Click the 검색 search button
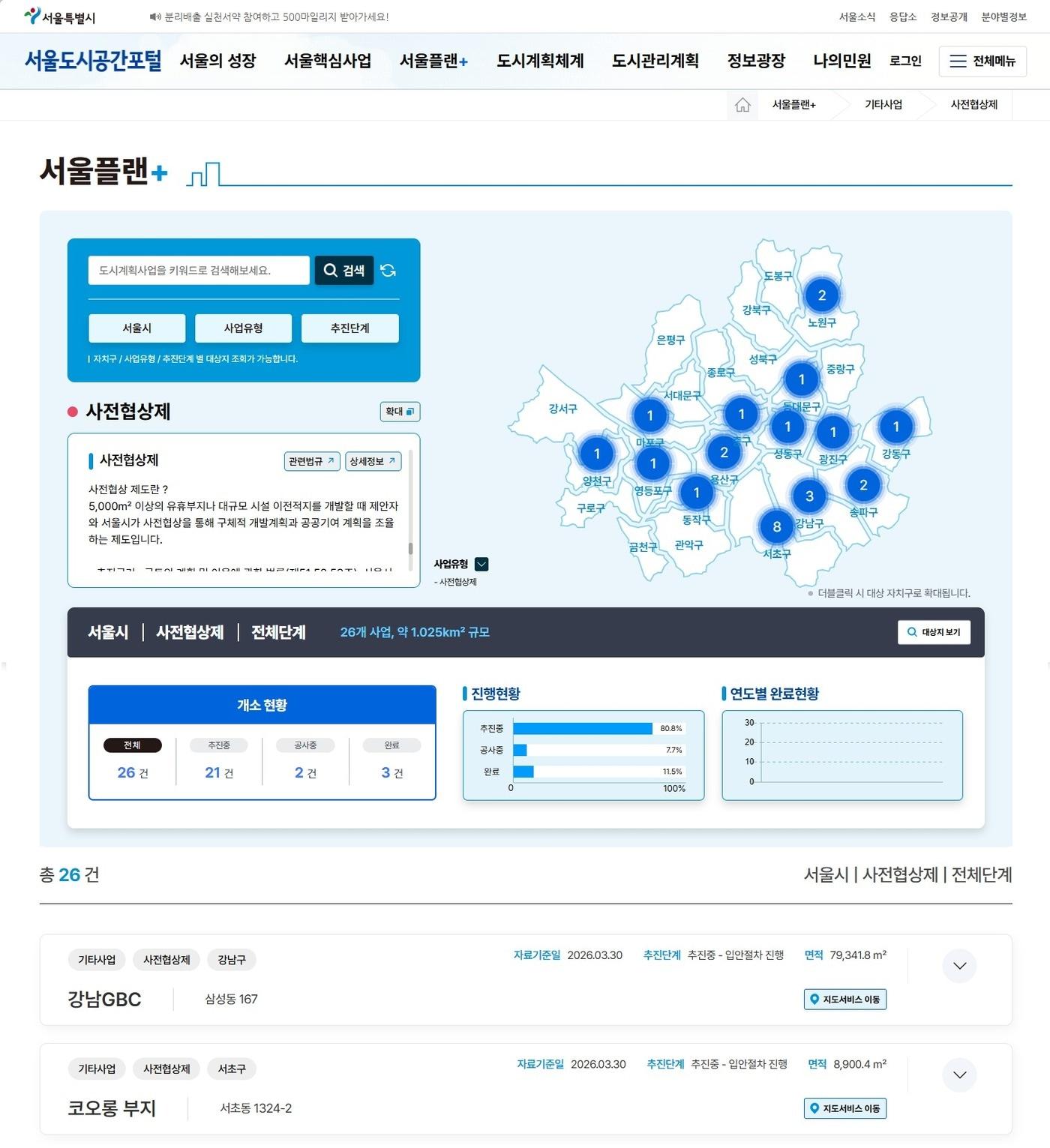Screen dimensions: 1050x1148 (344, 271)
